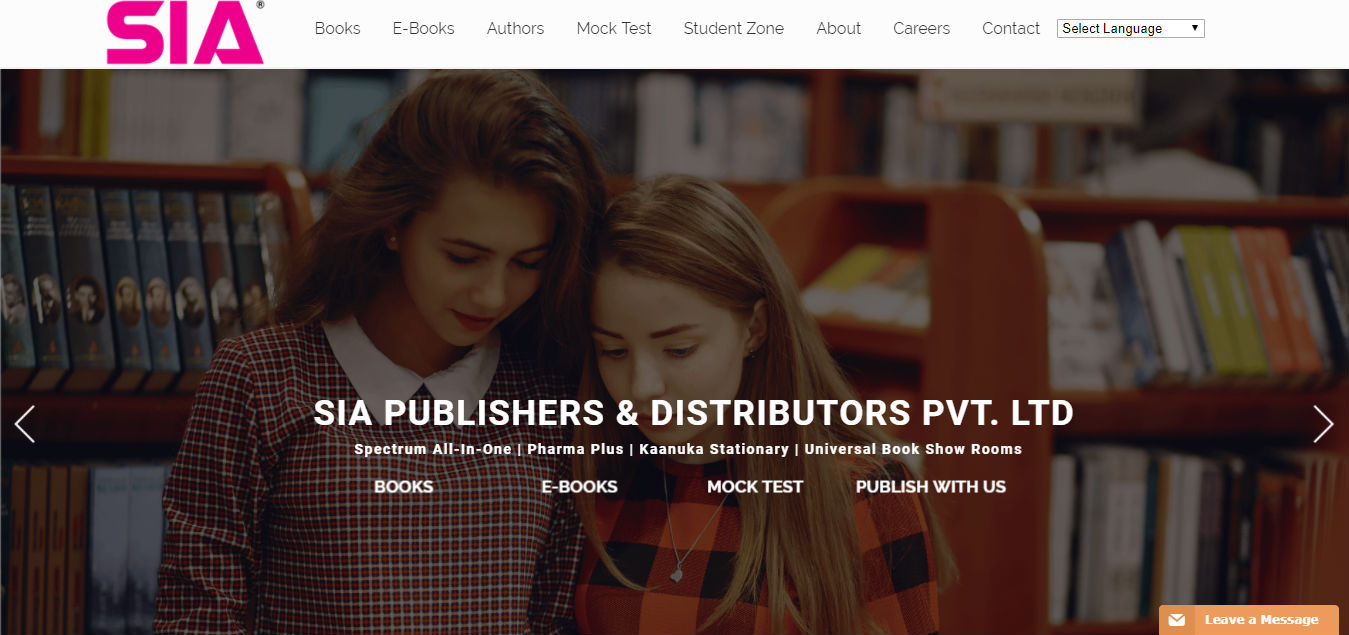The image size is (1349, 635).
Task: Open the Student Zone menu
Action: click(x=734, y=28)
